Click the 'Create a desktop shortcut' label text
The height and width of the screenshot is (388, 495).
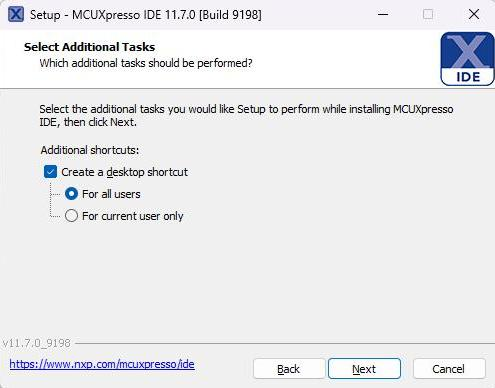(124, 172)
